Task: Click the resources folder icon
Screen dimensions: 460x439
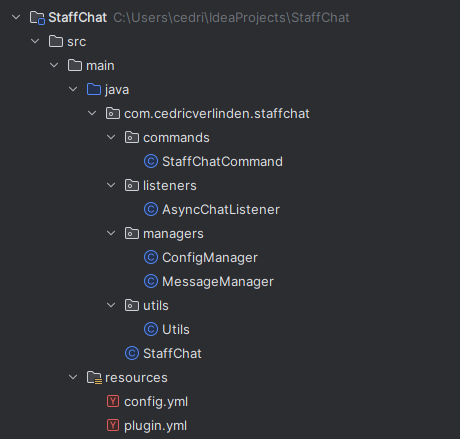Action: point(94,378)
